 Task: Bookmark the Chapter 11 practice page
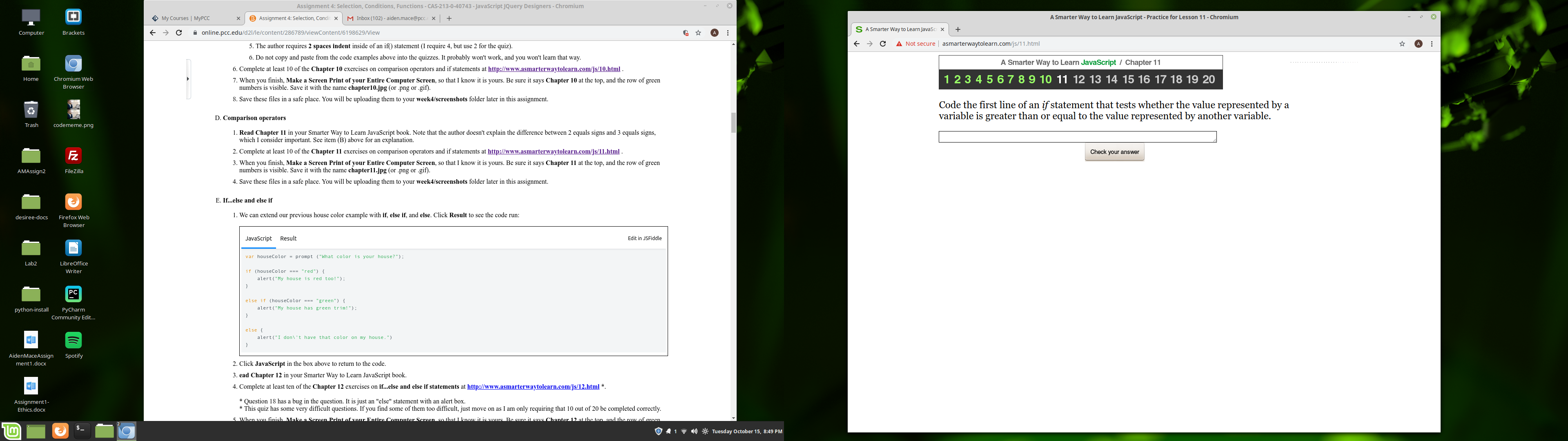pos(1402,44)
